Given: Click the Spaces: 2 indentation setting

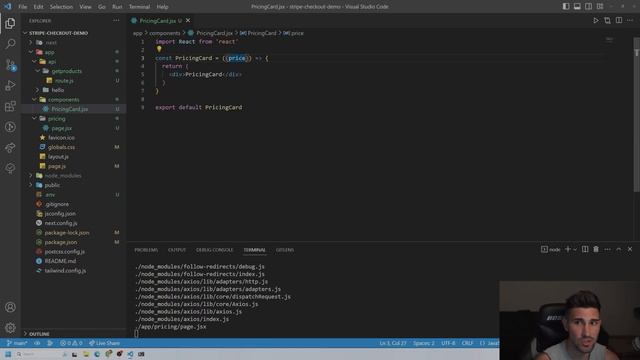Looking at the screenshot, I should click(x=423, y=343).
